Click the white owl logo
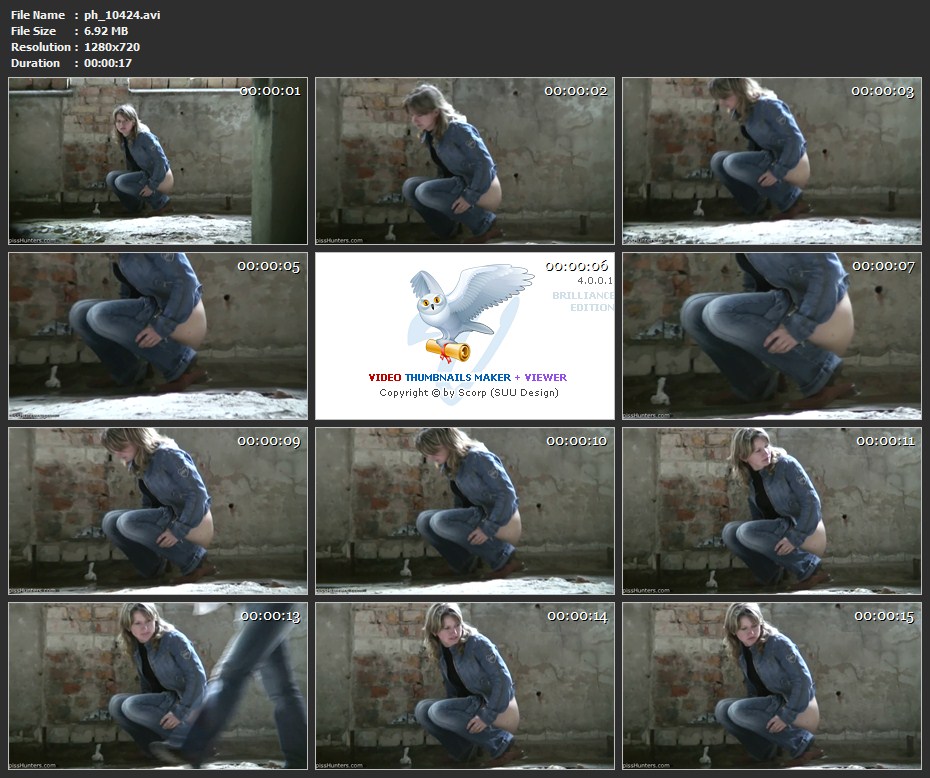The height and width of the screenshot is (778, 930). click(455, 305)
